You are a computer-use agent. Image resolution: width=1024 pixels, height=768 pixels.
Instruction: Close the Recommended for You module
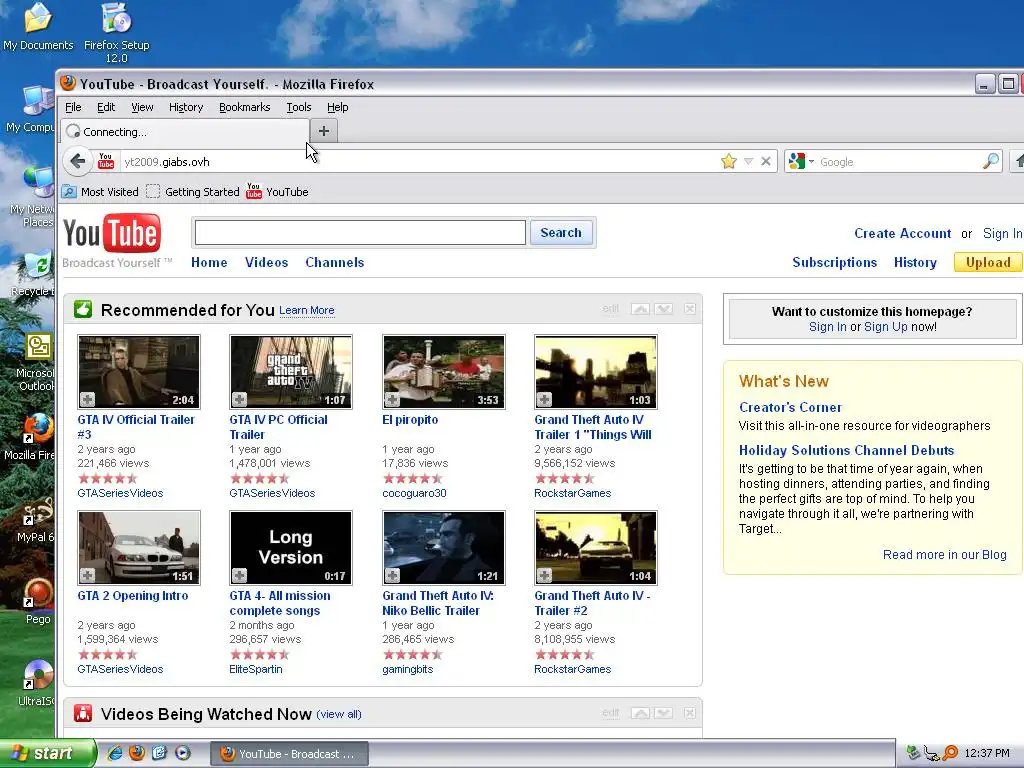pyautogui.click(x=690, y=309)
